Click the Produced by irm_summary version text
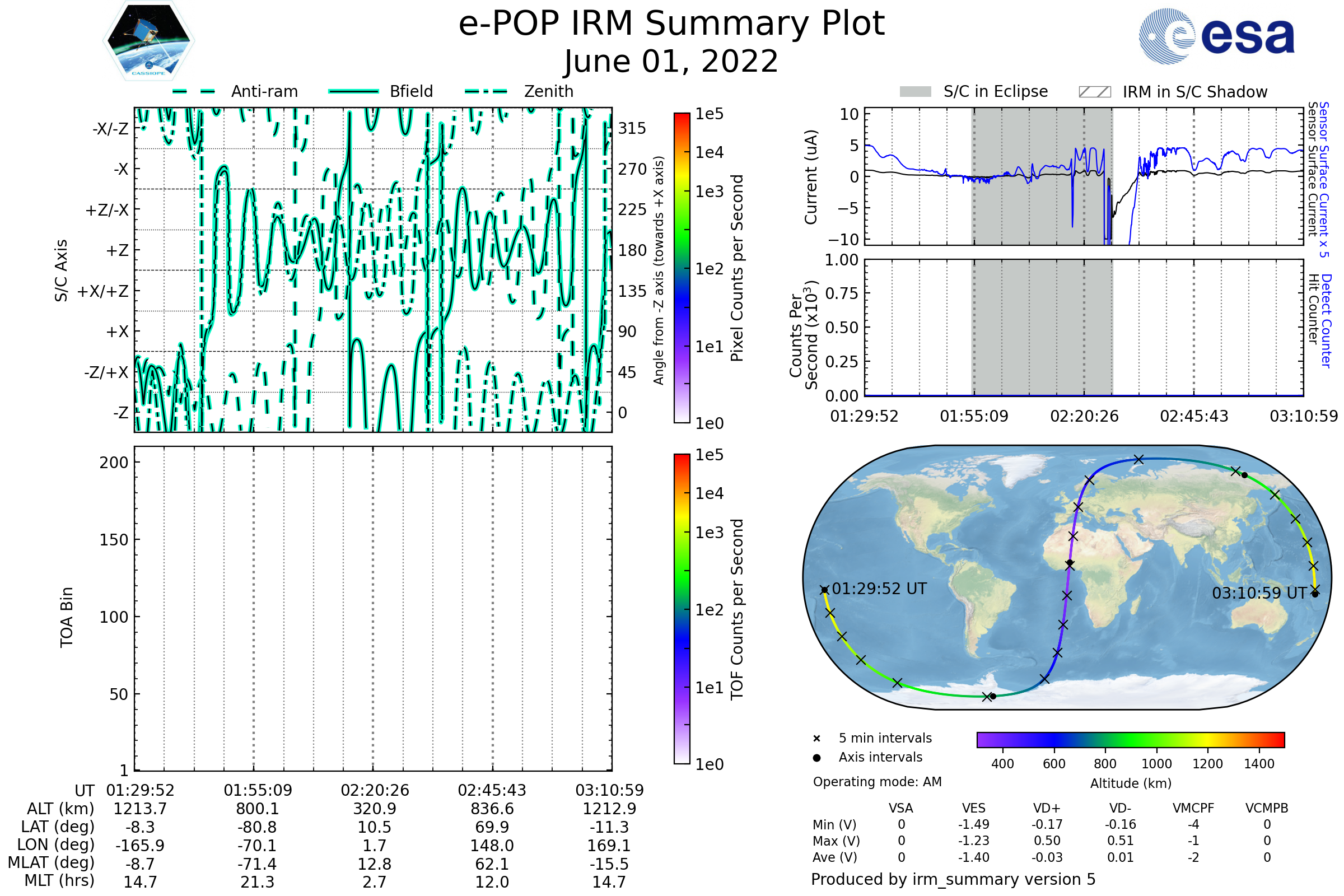Image resolution: width=1344 pixels, height=896 pixels. click(x=953, y=879)
